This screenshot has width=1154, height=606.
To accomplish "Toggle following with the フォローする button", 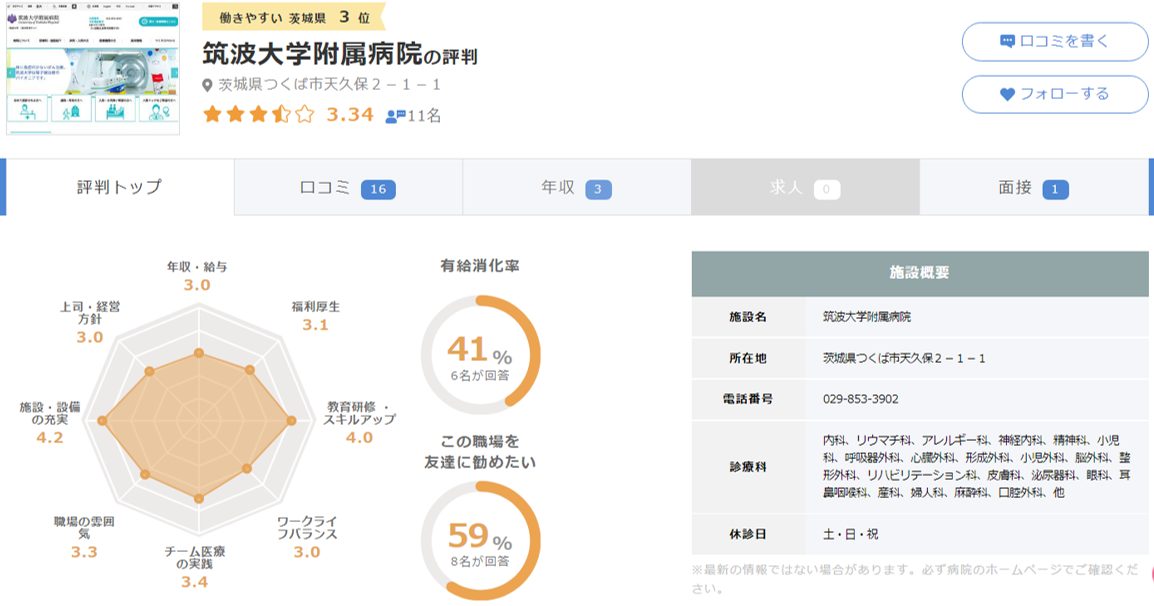I will coord(1055,93).
